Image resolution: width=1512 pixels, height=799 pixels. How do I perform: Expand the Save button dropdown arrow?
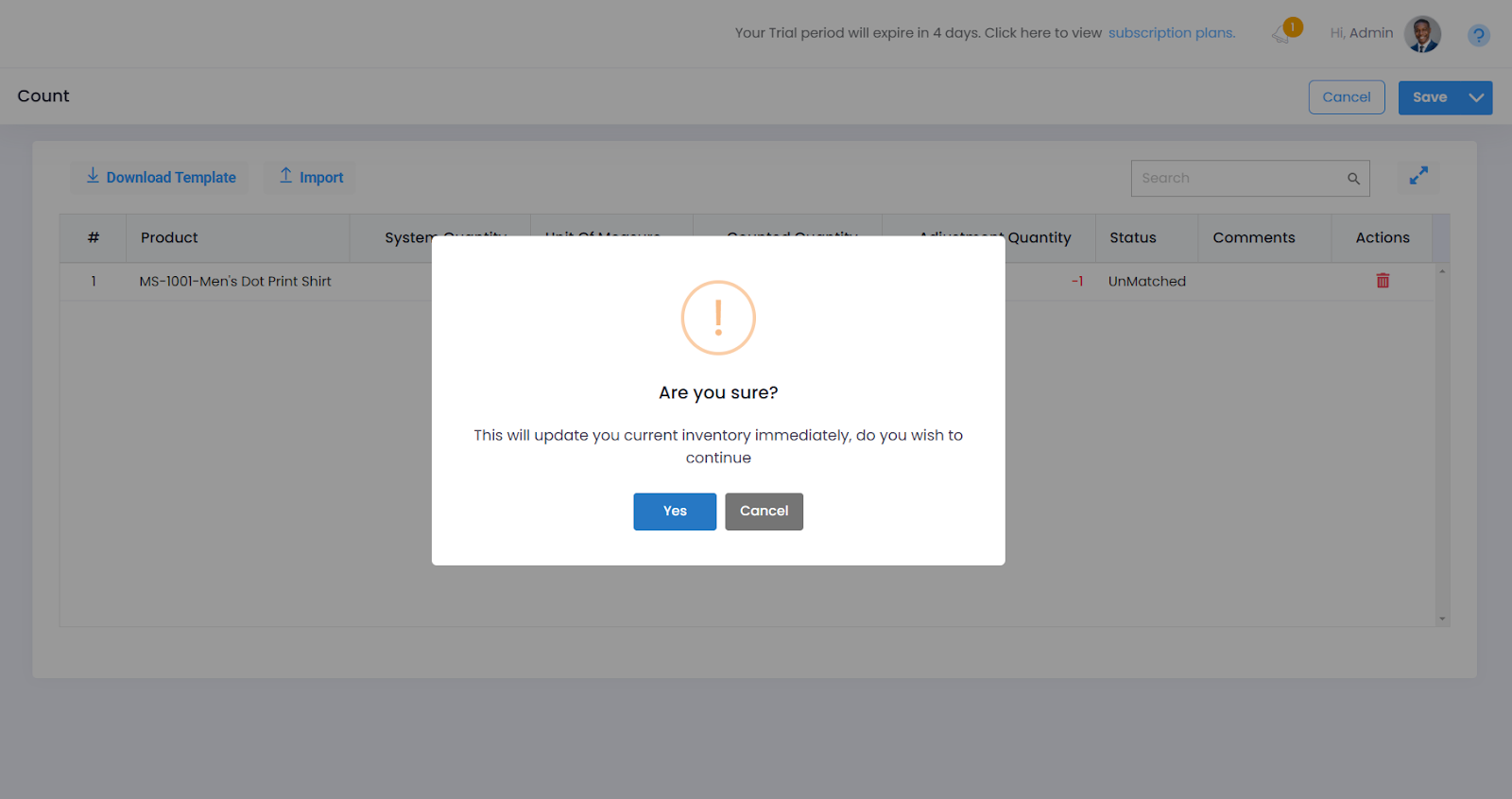[x=1476, y=97]
